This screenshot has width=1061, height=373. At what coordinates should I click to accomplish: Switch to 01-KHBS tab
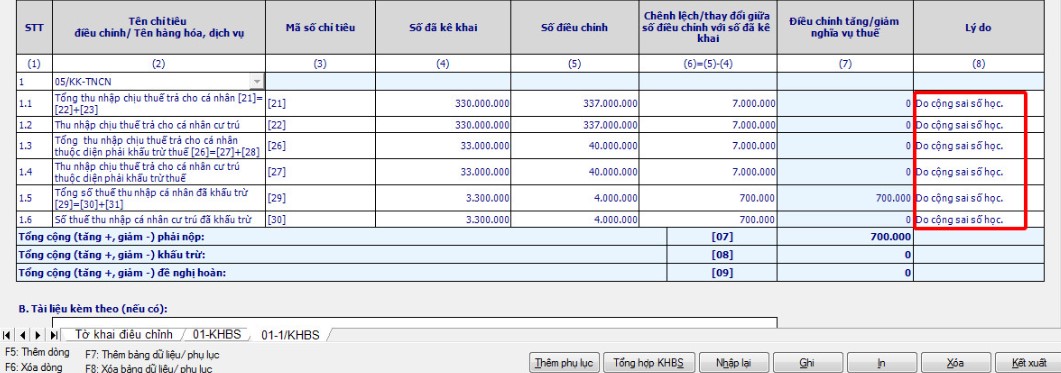tap(217, 334)
